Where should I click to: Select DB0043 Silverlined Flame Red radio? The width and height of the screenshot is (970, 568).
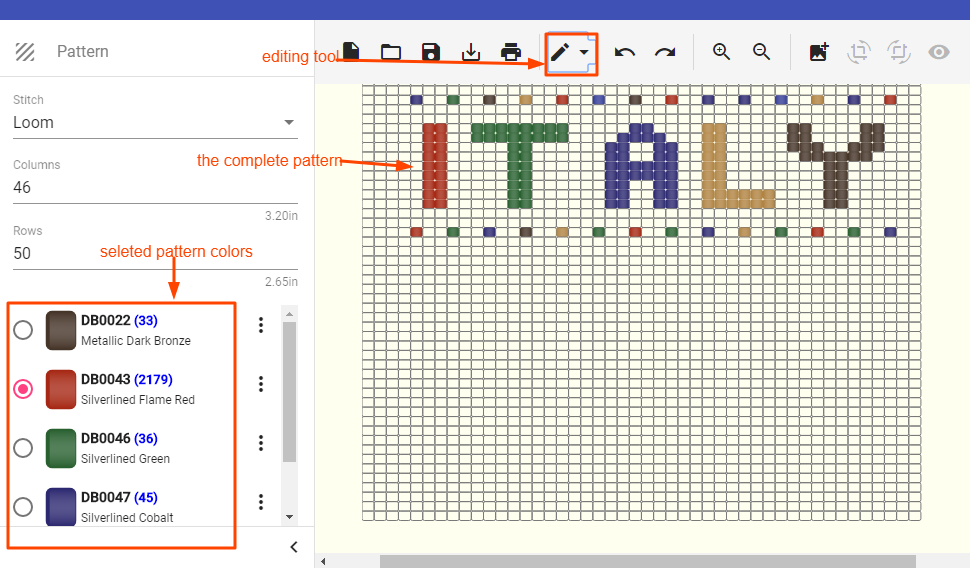[23, 389]
